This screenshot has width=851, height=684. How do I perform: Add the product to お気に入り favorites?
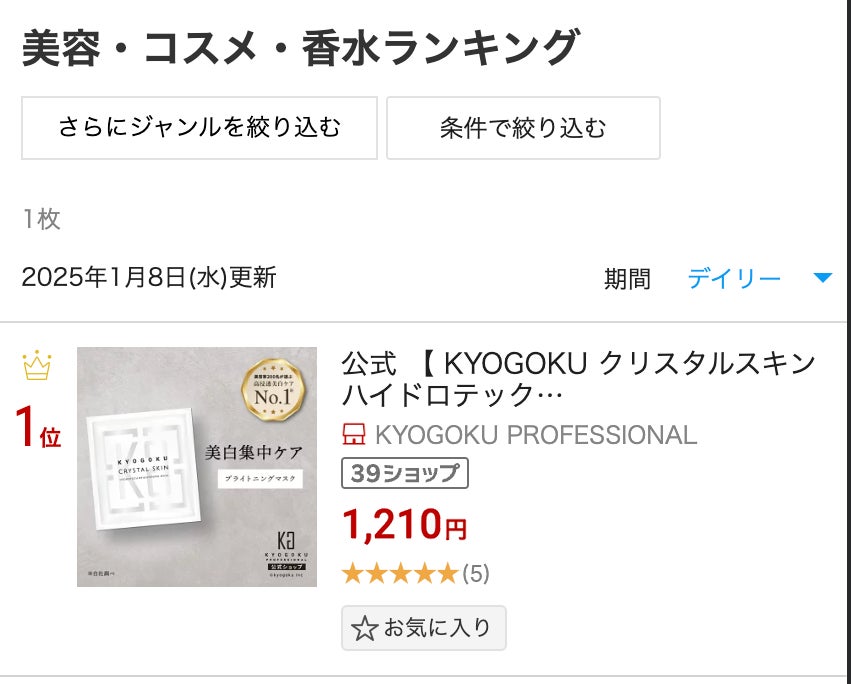[x=424, y=628]
